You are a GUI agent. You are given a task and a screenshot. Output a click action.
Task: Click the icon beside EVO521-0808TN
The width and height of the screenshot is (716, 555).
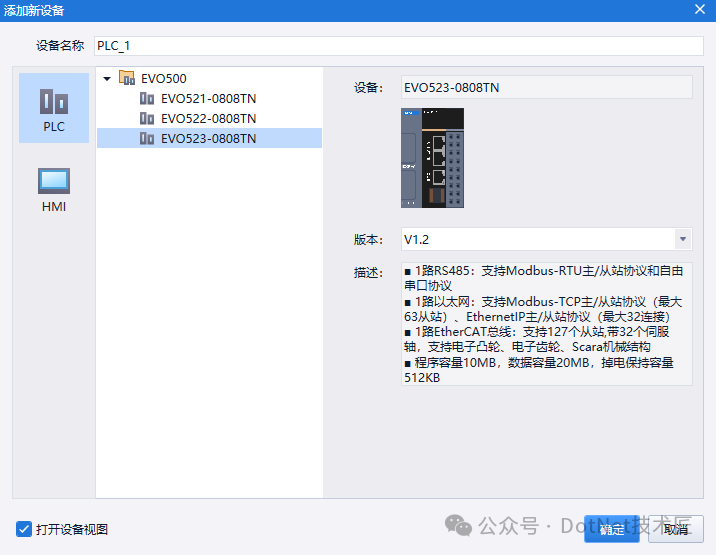147,99
